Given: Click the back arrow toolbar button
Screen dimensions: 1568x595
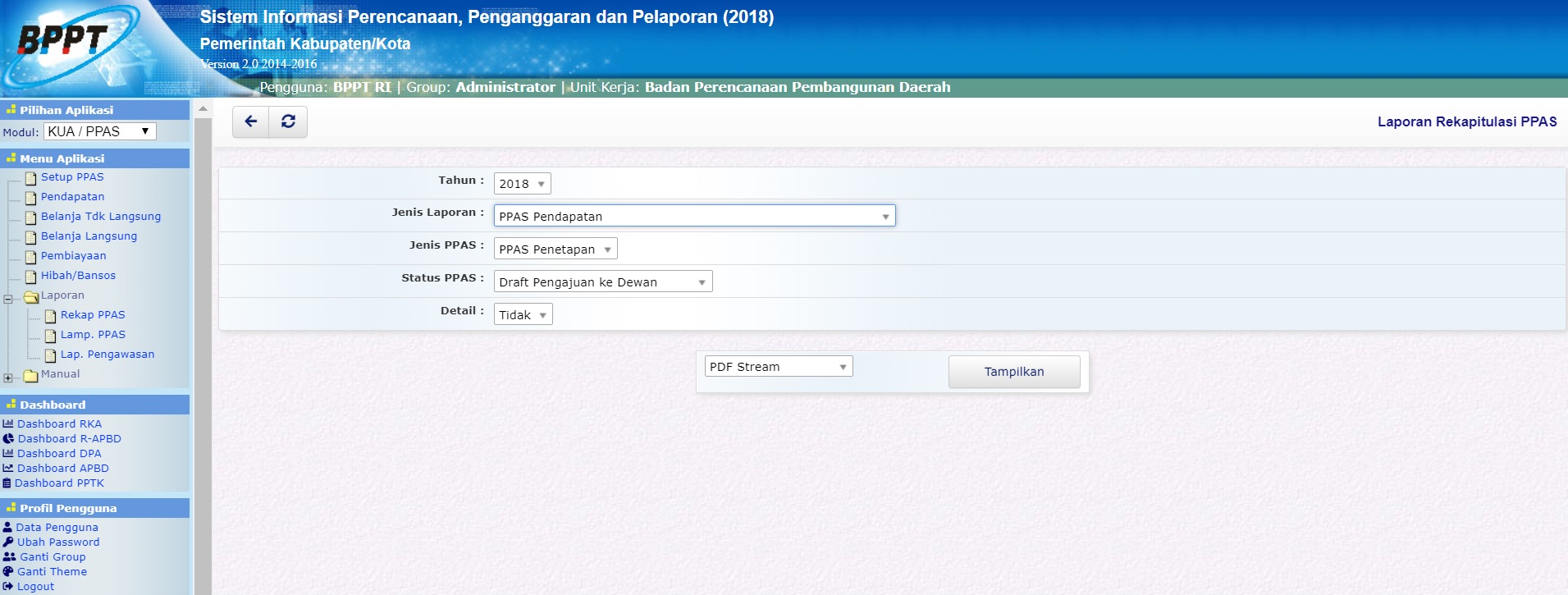Looking at the screenshot, I should [x=251, y=121].
